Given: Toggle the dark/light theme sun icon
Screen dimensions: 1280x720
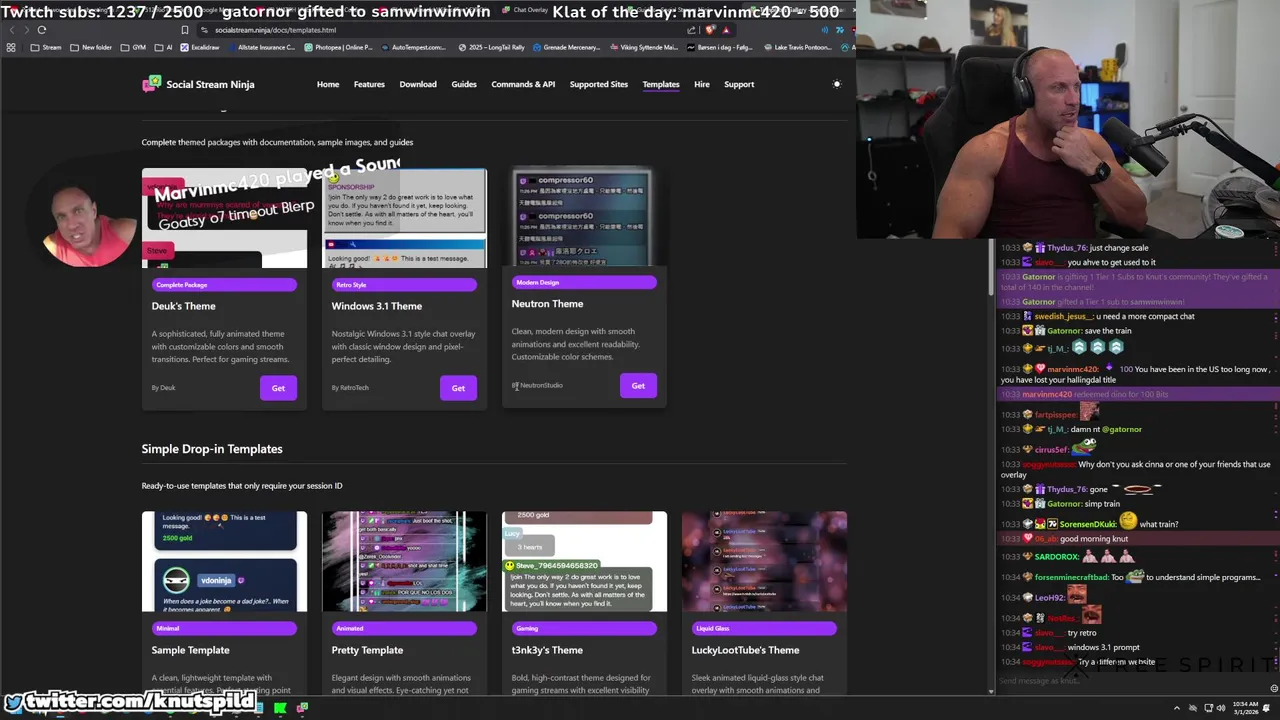Looking at the screenshot, I should point(837,84).
